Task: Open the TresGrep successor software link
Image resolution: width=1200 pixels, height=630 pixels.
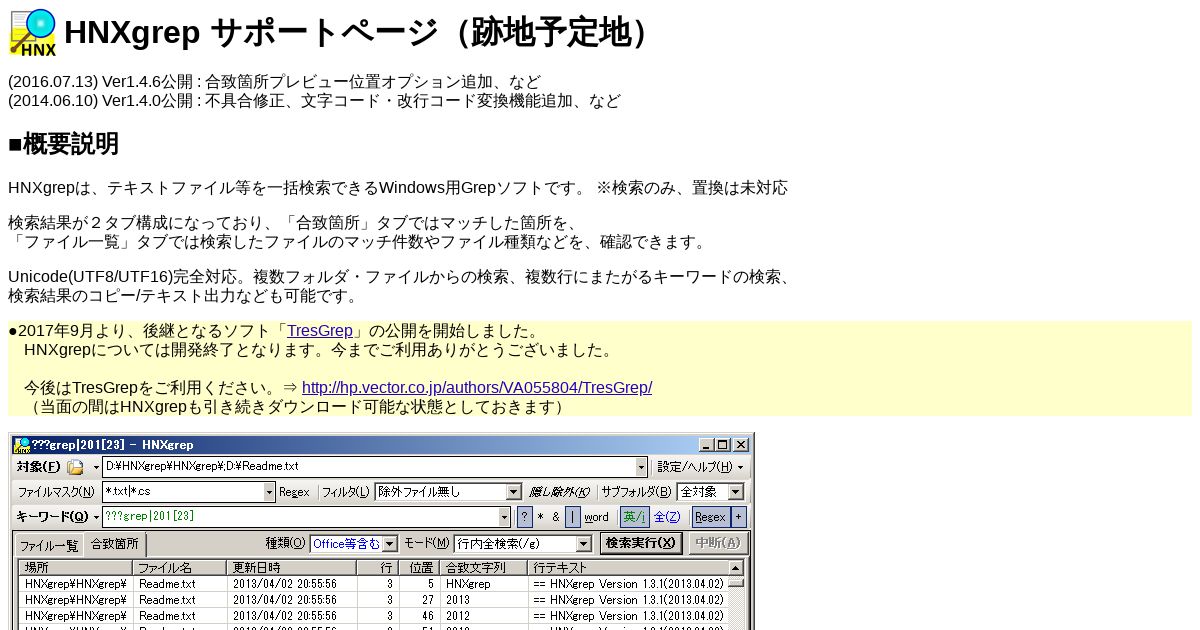Action: point(320,331)
